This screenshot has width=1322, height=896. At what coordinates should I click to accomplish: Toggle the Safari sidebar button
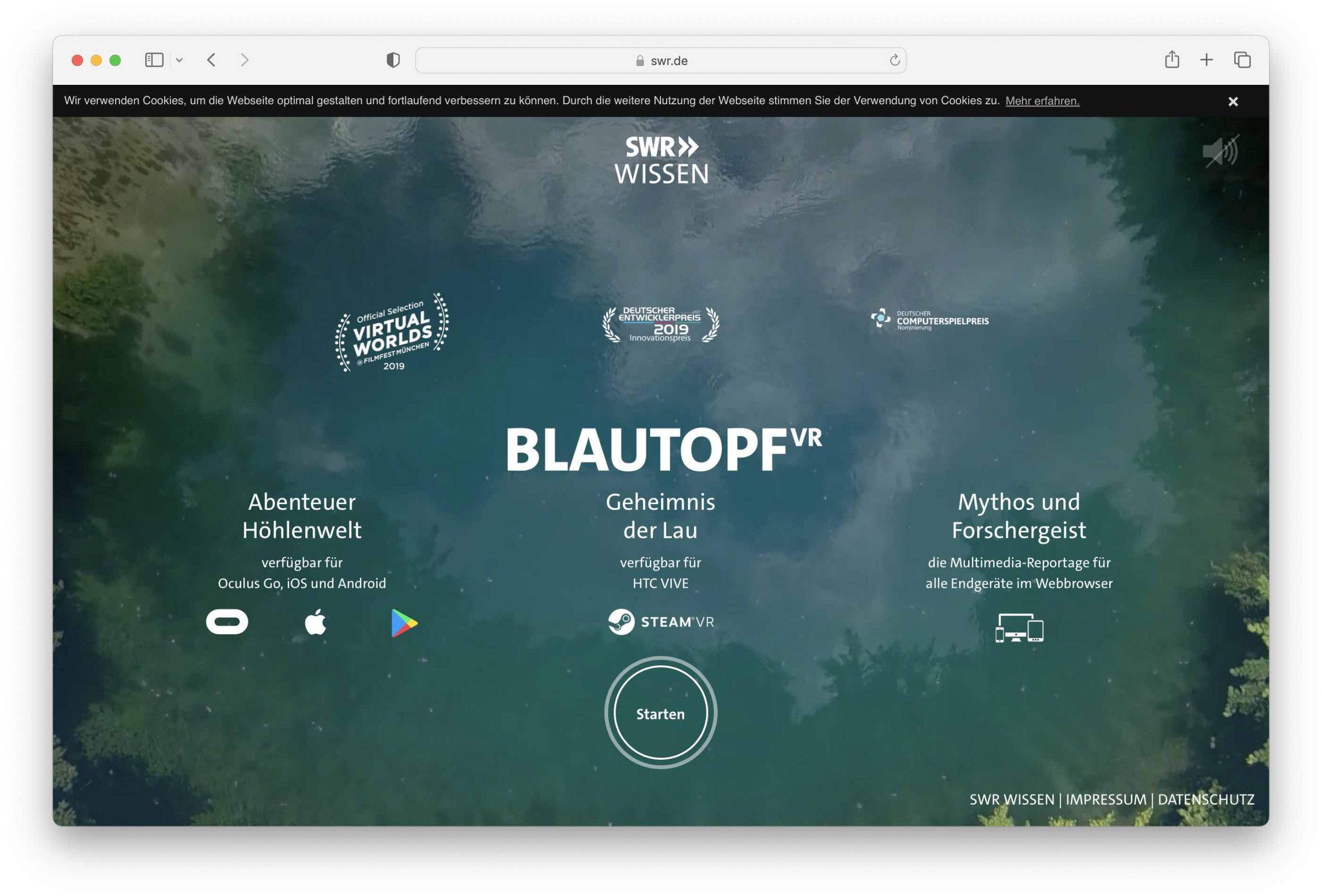(154, 60)
